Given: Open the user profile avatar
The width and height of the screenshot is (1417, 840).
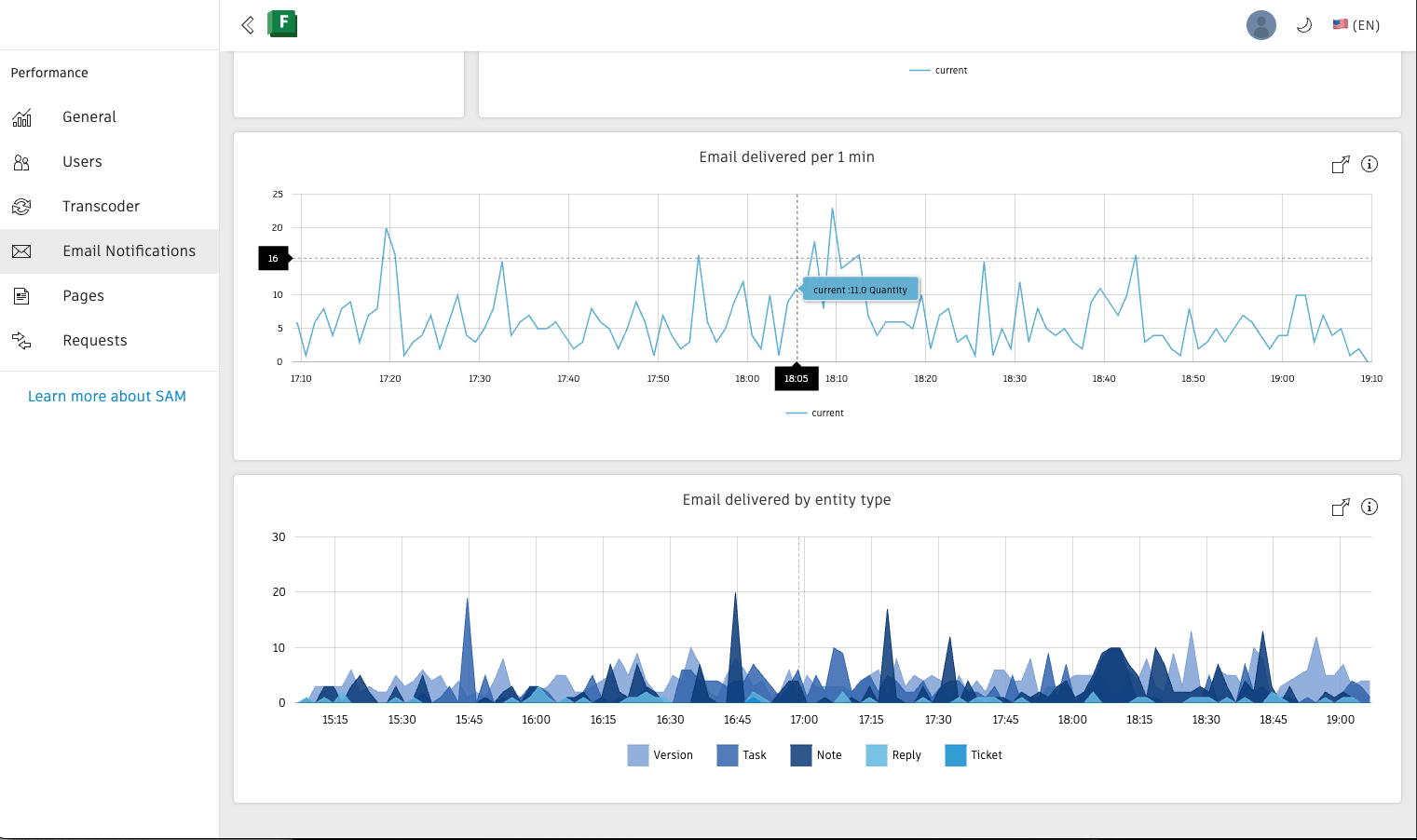Looking at the screenshot, I should click(x=1261, y=25).
